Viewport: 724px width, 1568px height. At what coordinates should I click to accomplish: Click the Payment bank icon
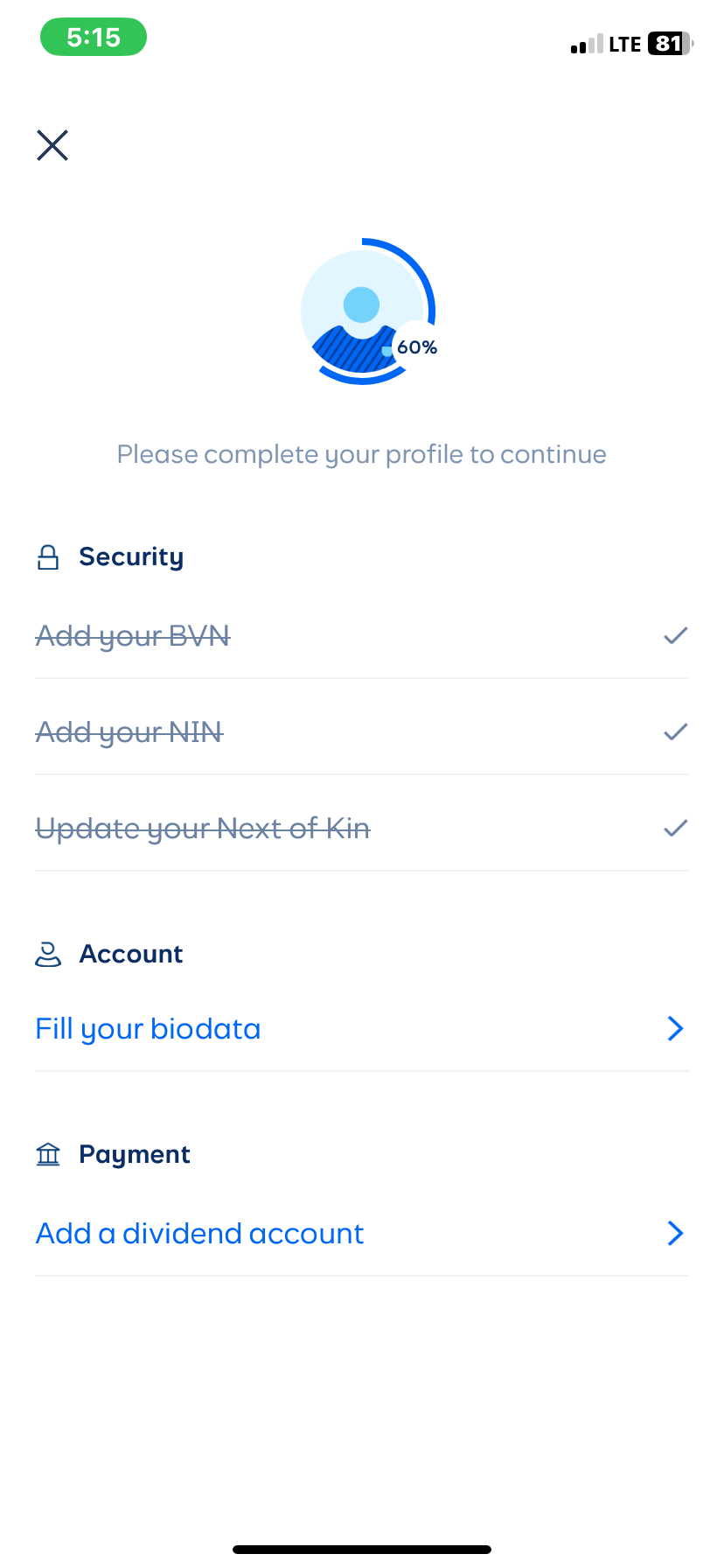pyautogui.click(x=48, y=1155)
